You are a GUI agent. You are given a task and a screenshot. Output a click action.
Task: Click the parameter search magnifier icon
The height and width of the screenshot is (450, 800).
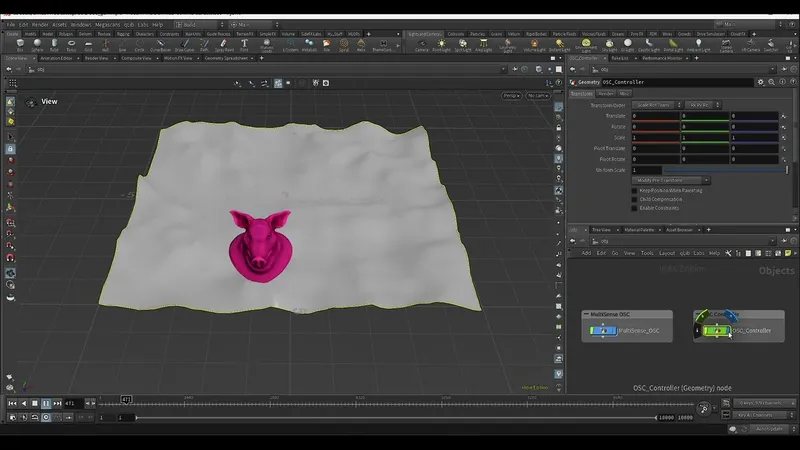coord(771,82)
